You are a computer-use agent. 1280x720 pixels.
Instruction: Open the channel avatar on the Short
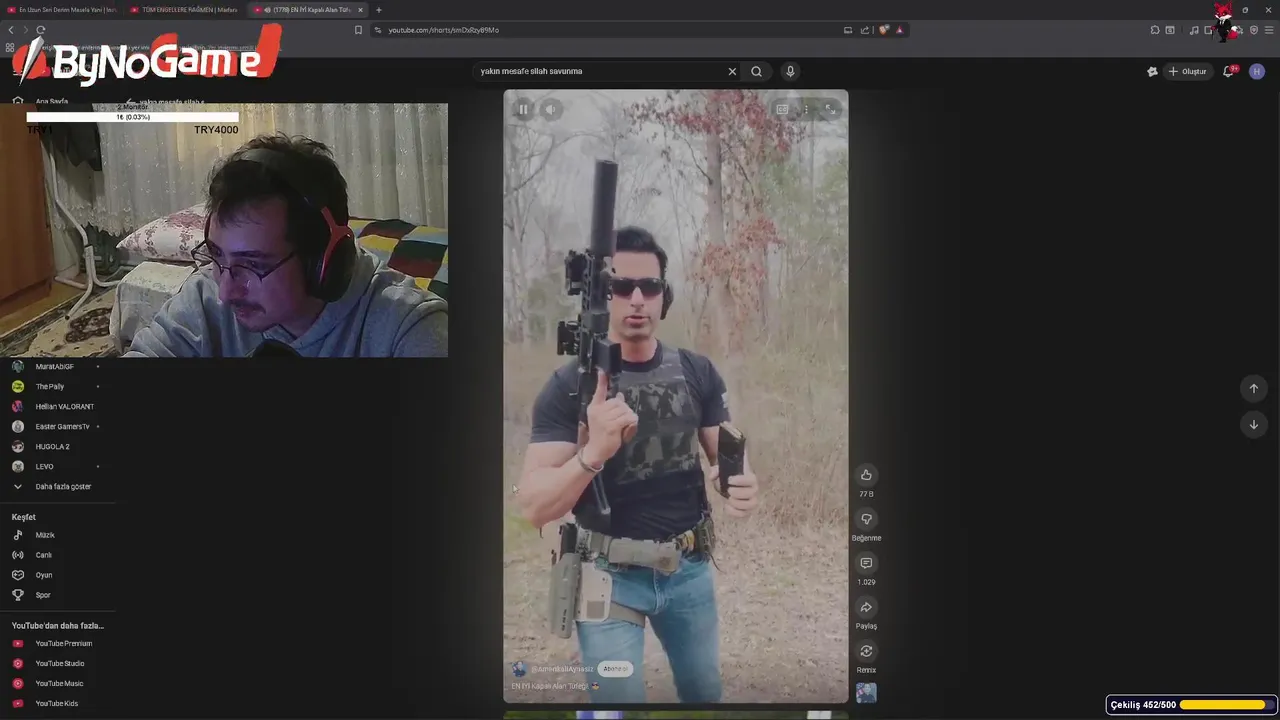(519, 668)
